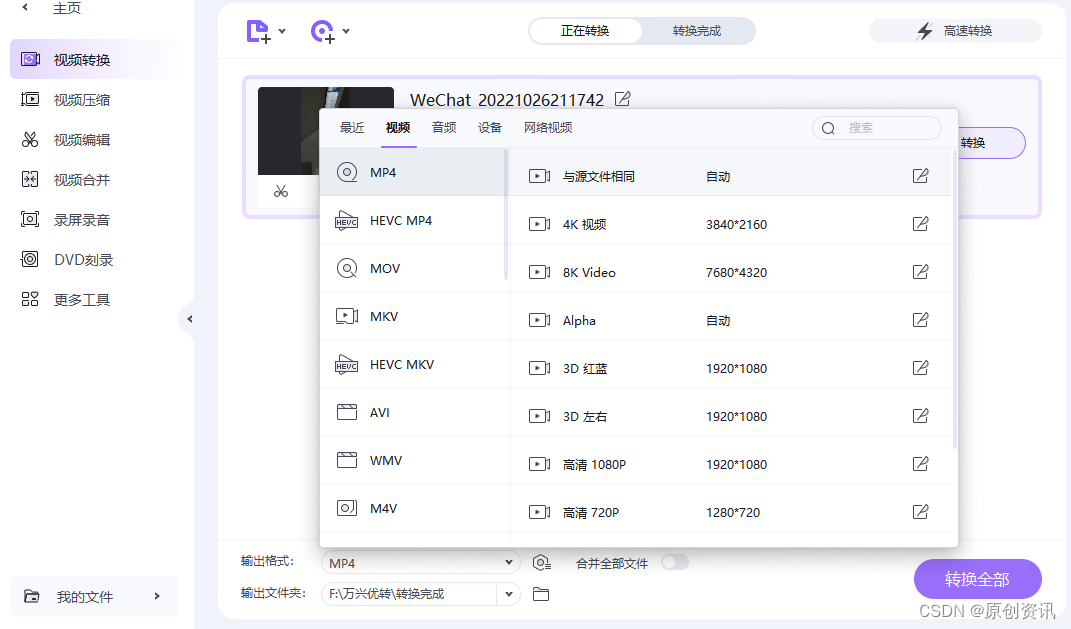This screenshot has width=1071, height=629.
Task: Edit the 8K Video preset settings
Action: coord(921,272)
